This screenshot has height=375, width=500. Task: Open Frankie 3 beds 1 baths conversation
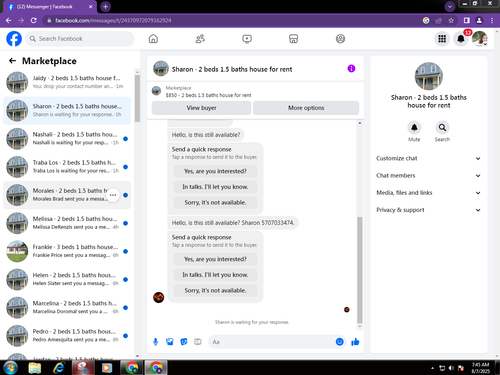pyautogui.click(x=67, y=251)
